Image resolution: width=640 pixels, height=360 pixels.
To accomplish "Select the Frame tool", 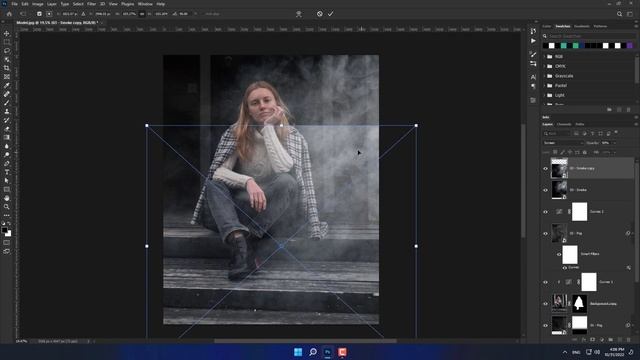I will 7,77.
